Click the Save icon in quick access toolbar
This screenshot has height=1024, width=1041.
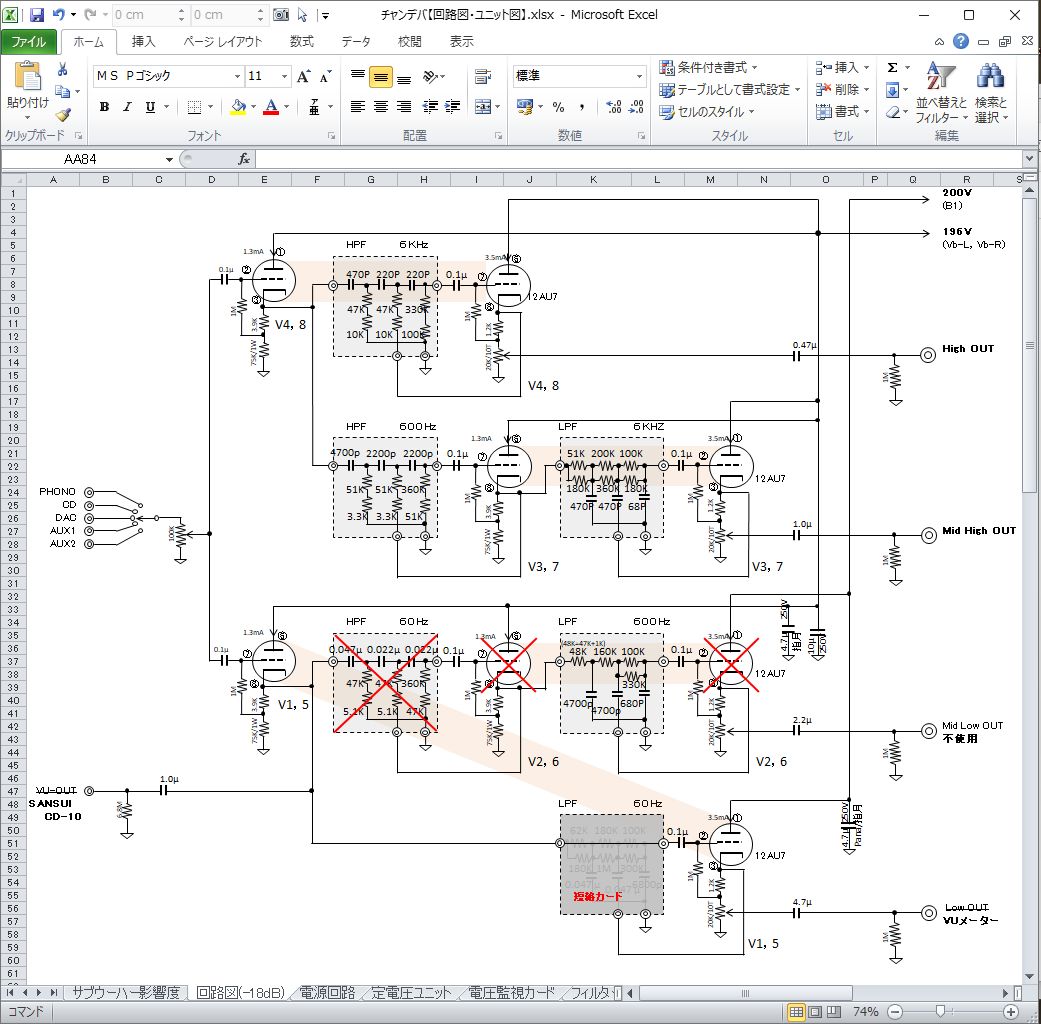click(37, 15)
